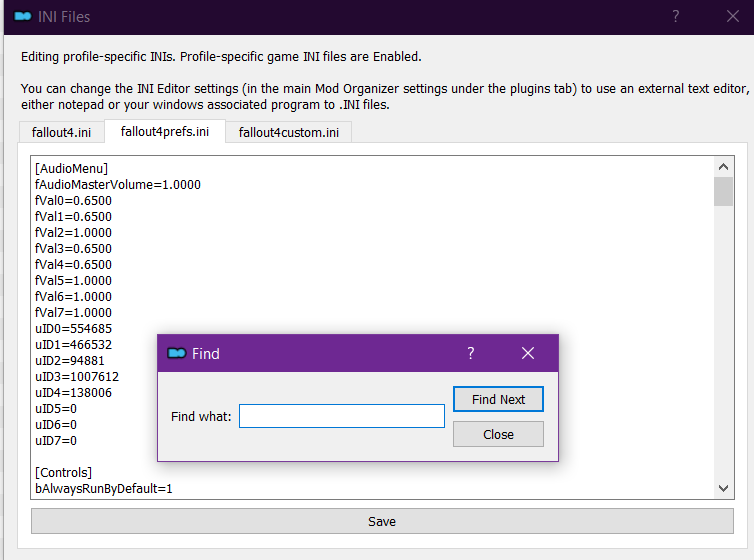Click the Find what: label
This screenshot has width=754, height=560.
[x=201, y=416]
